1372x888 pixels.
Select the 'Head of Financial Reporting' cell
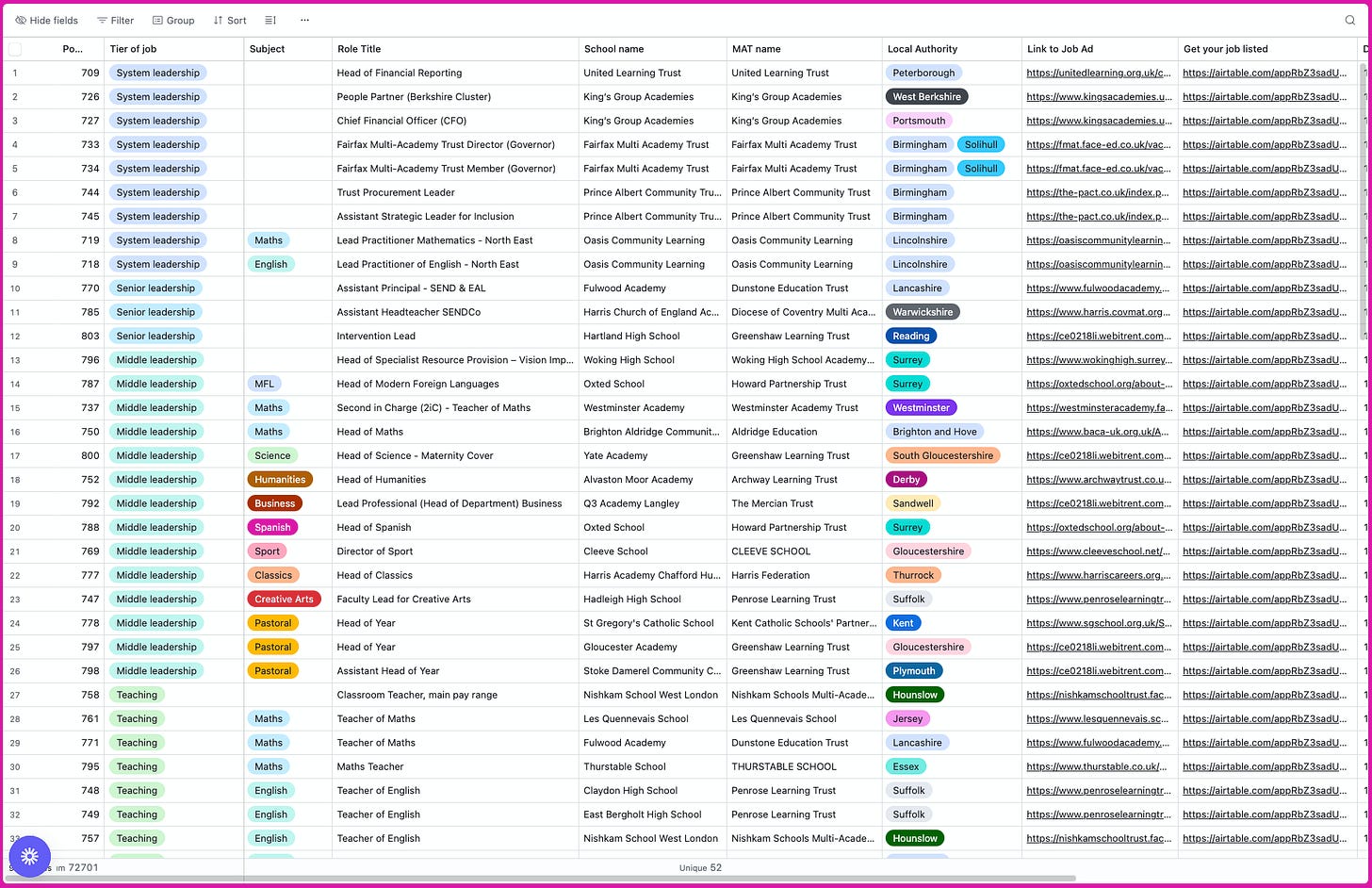(455, 73)
